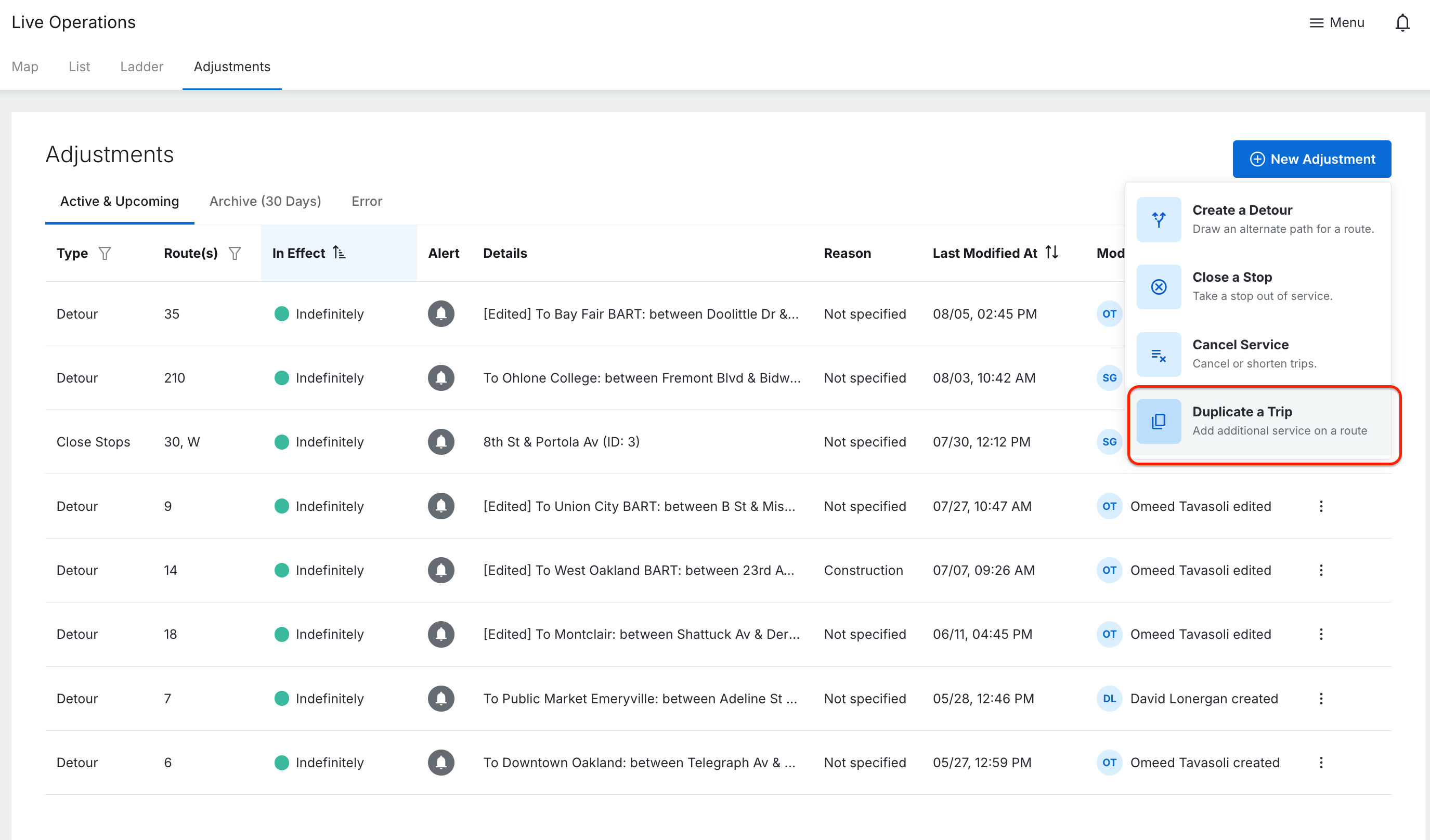Filter by Type using the funnel icon
This screenshot has width=1430, height=840.
pyautogui.click(x=105, y=253)
